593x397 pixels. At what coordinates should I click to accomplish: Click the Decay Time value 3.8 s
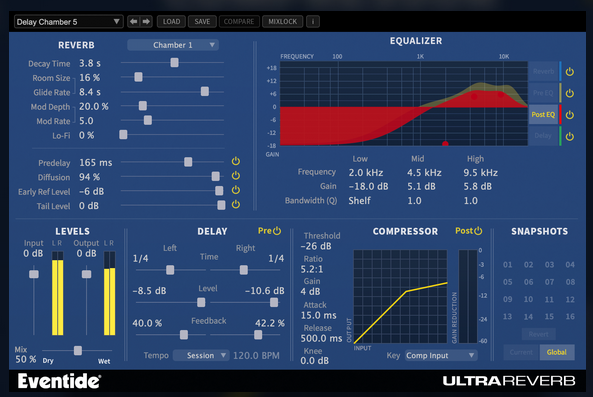click(90, 63)
